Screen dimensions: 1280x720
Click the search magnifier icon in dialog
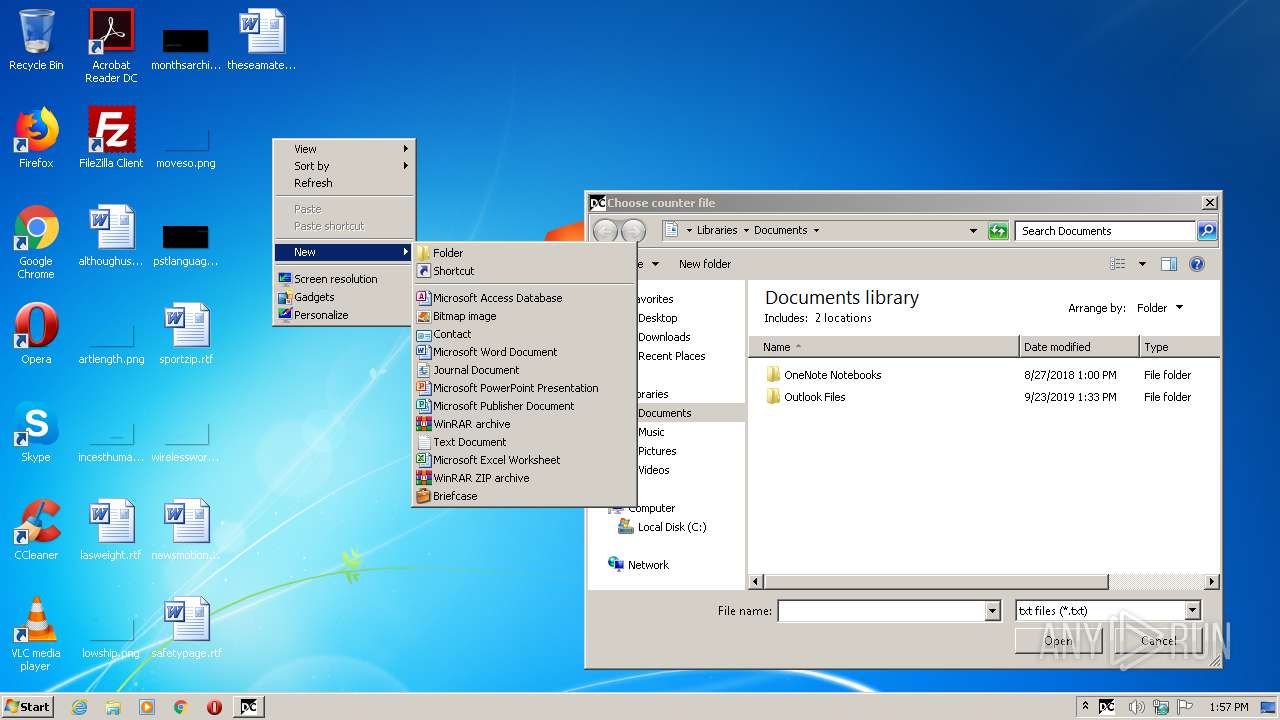[x=1207, y=231]
